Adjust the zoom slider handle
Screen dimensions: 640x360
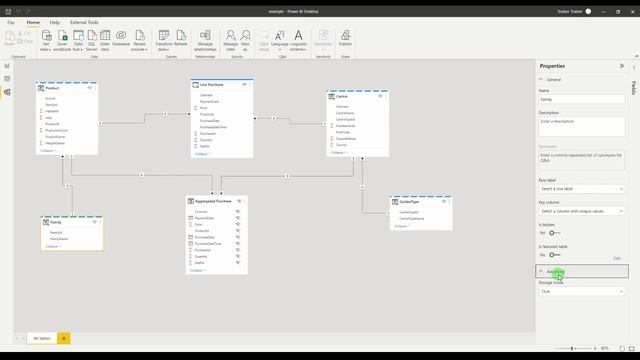point(572,349)
